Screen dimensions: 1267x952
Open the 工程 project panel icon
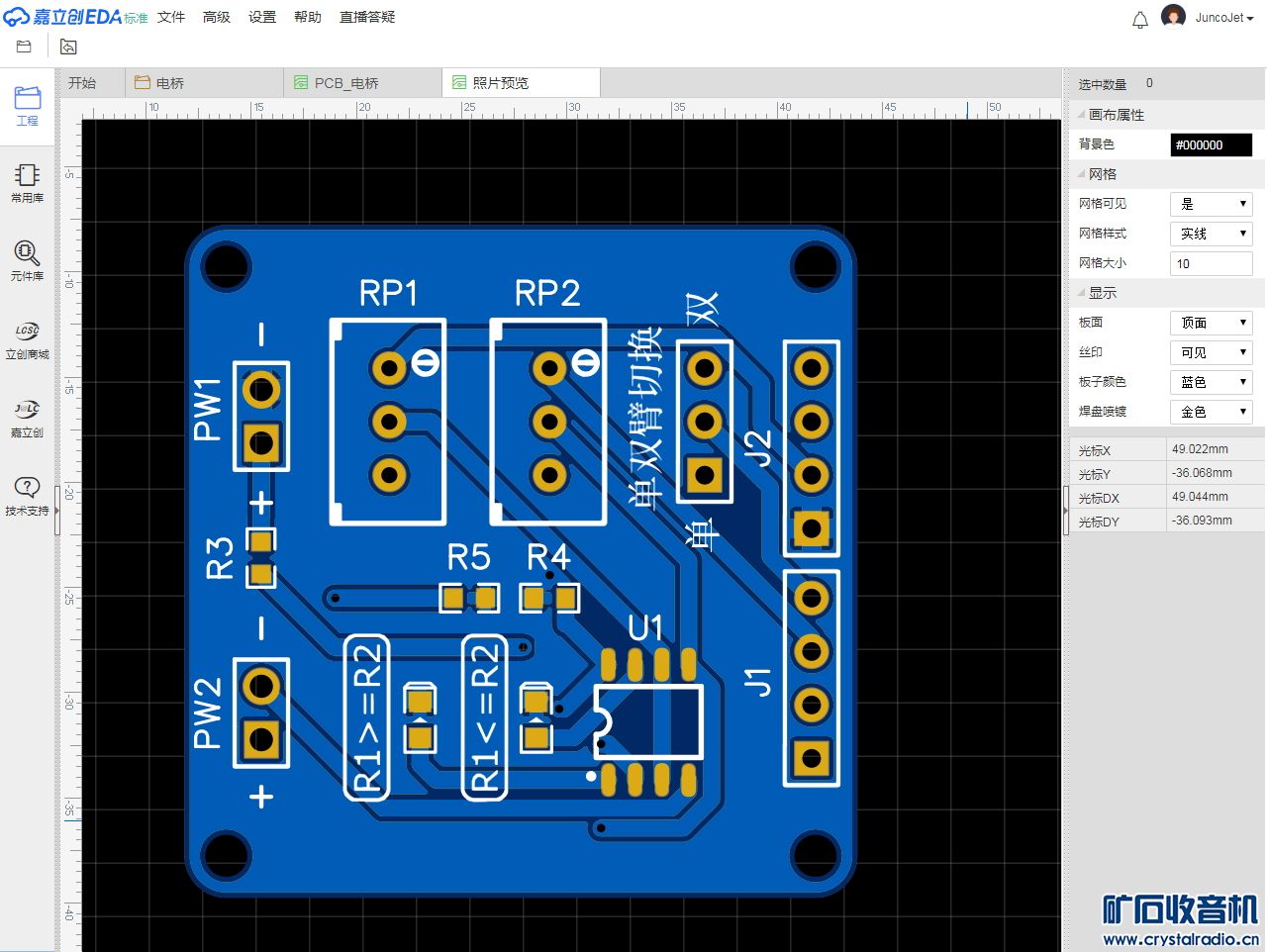(28, 105)
